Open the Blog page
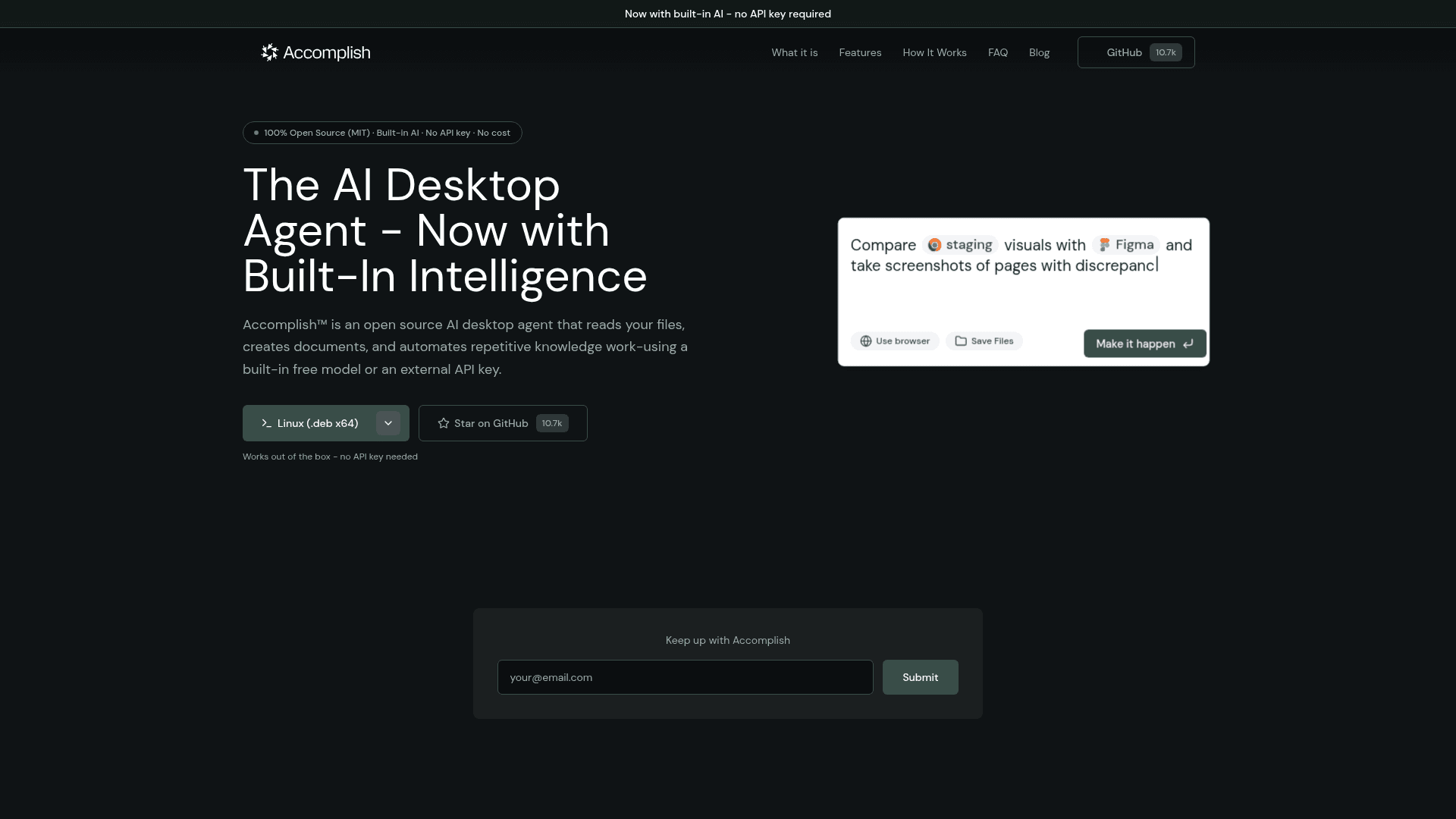Screen dimensions: 1456x819 point(1039,52)
